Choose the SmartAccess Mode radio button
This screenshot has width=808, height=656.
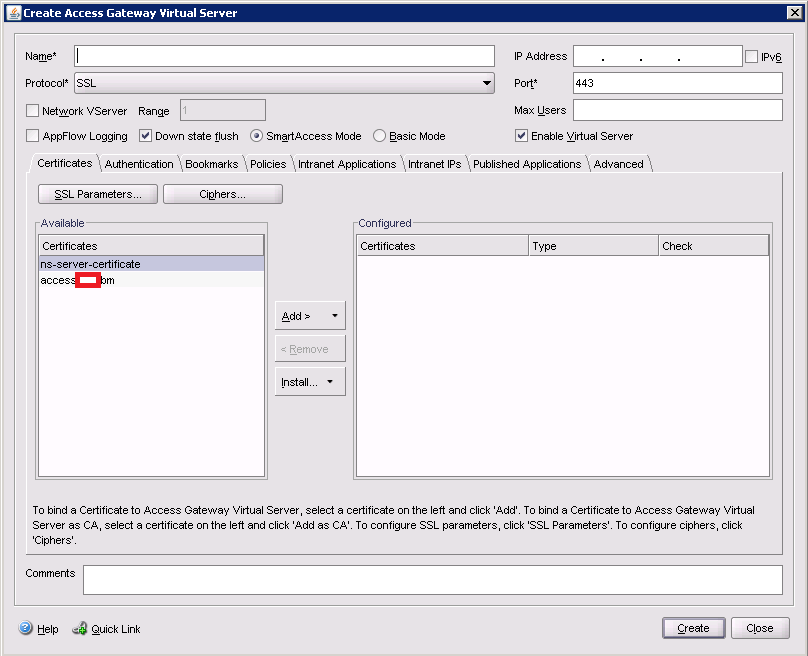[x=257, y=136]
